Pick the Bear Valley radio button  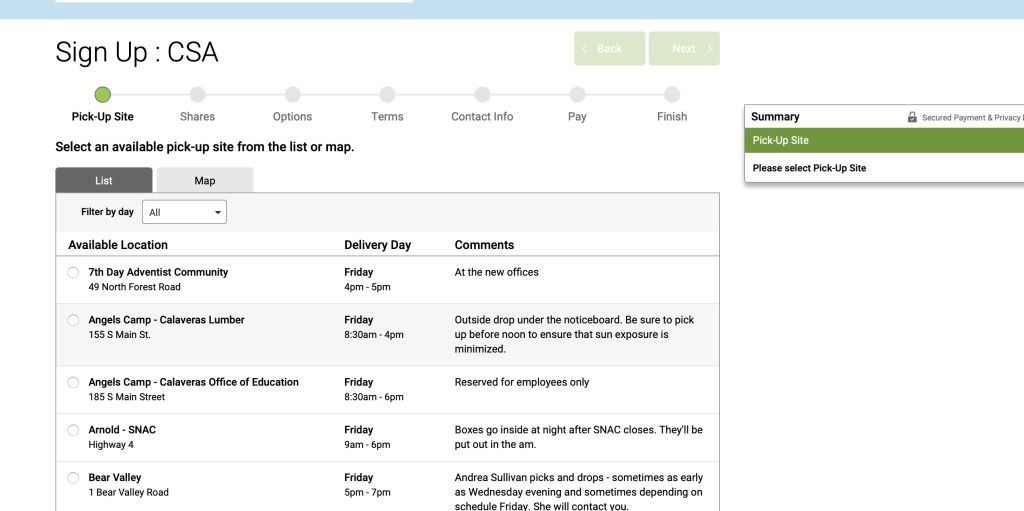click(73, 478)
